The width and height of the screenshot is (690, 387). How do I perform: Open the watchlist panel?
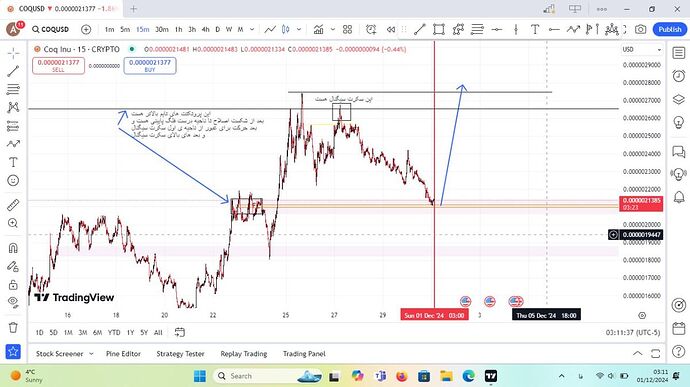[679, 53]
